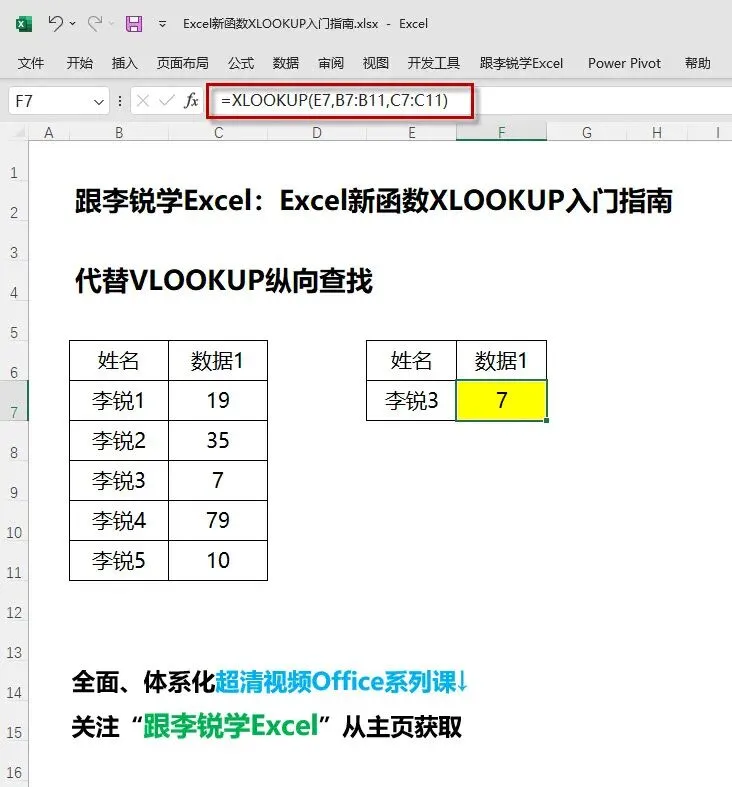Undo the last action
The image size is (732, 787).
pos(55,23)
